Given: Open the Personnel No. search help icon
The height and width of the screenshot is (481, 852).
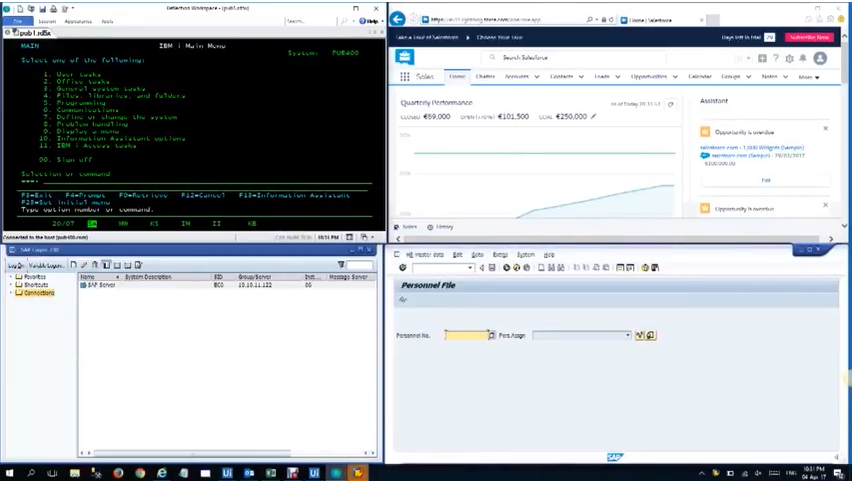Looking at the screenshot, I should (x=492, y=335).
